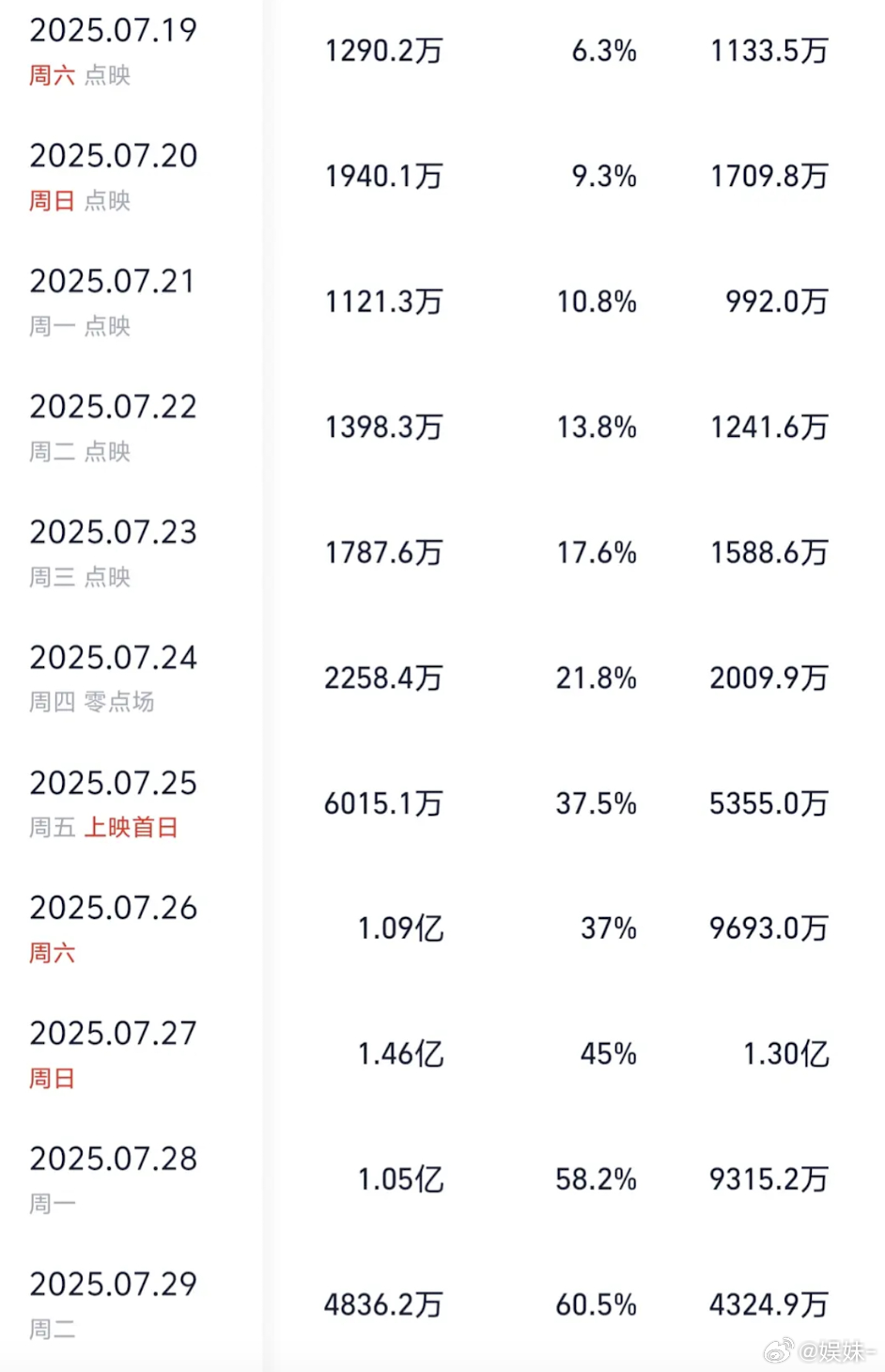
Task: Click the 6015.1万 opening day figure
Action: pyautogui.click(x=383, y=803)
